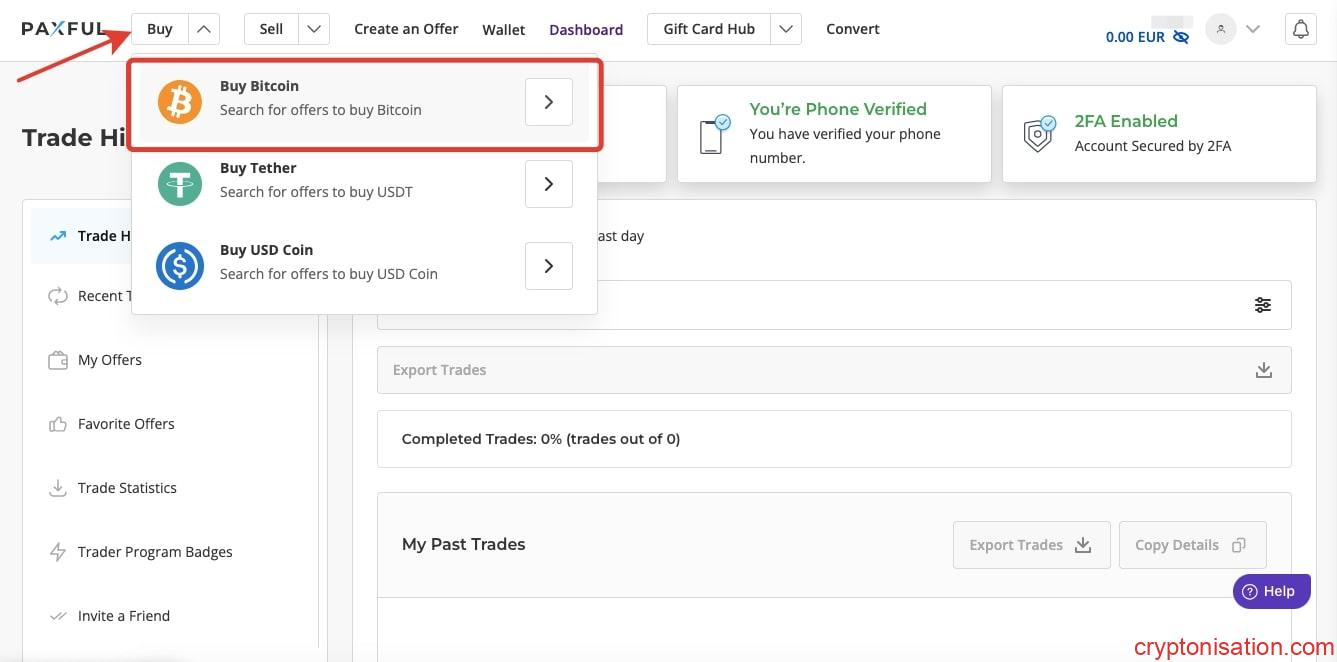Open the filter sliders icon
Viewport: 1337px width, 662px height.
1263,305
